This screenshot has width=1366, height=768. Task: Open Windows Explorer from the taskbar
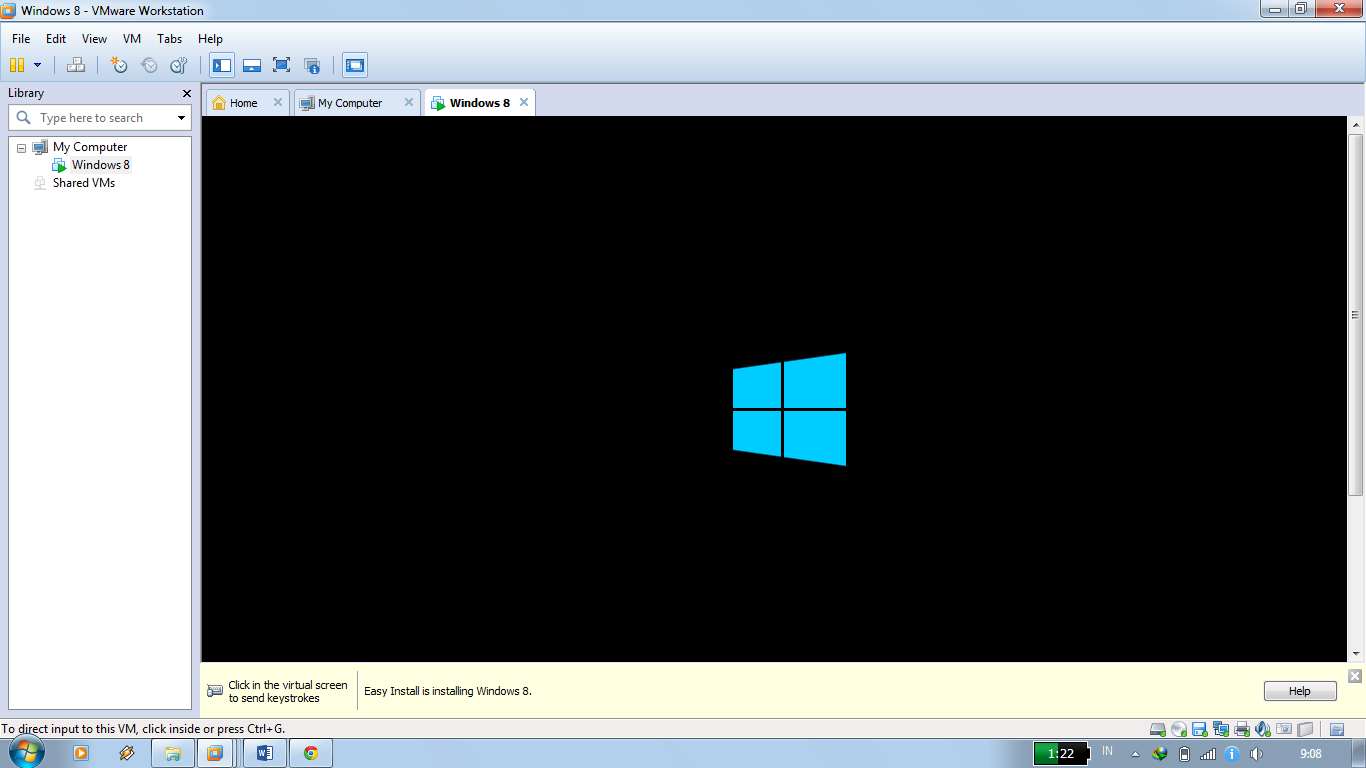(173, 753)
